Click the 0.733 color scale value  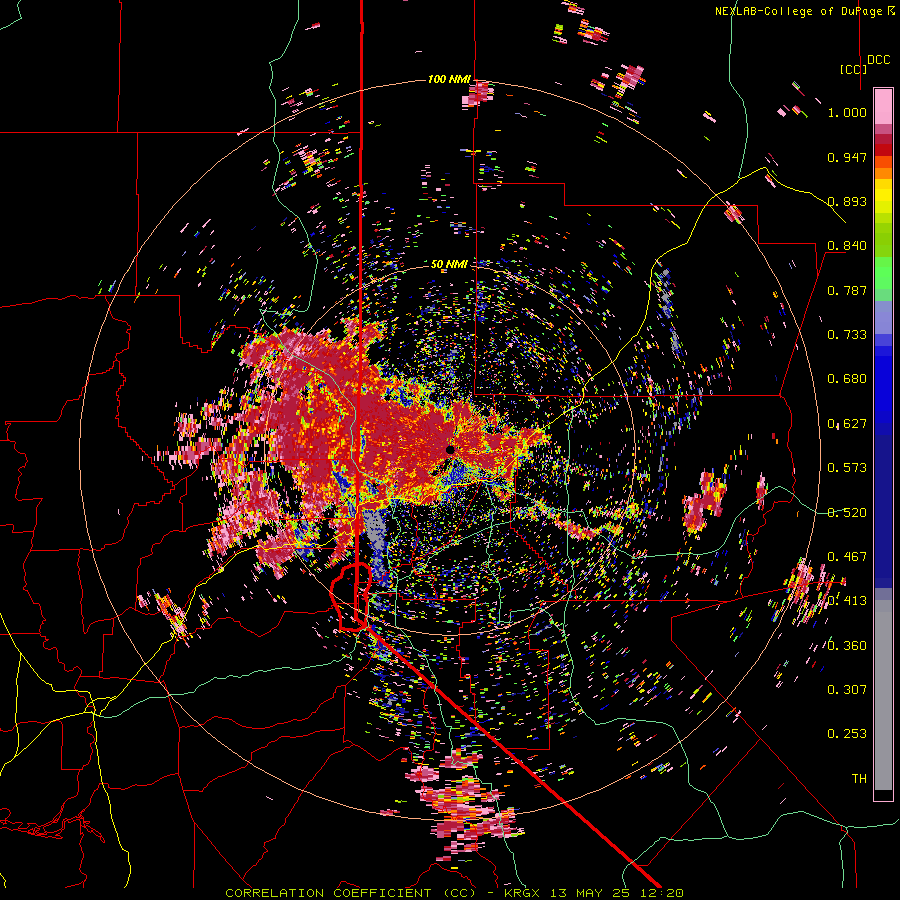click(x=847, y=335)
